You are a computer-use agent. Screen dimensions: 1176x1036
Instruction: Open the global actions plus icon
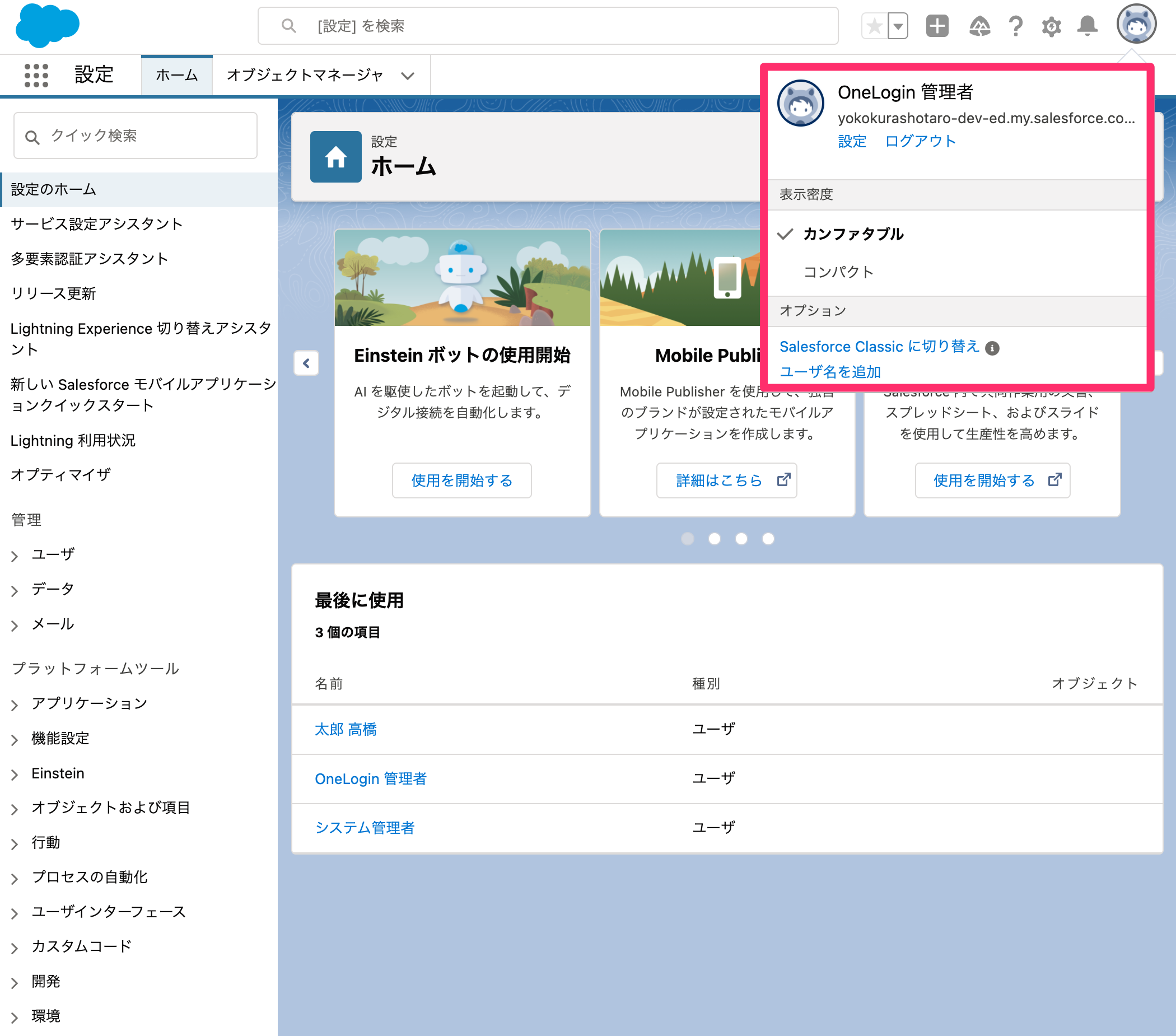(x=937, y=26)
